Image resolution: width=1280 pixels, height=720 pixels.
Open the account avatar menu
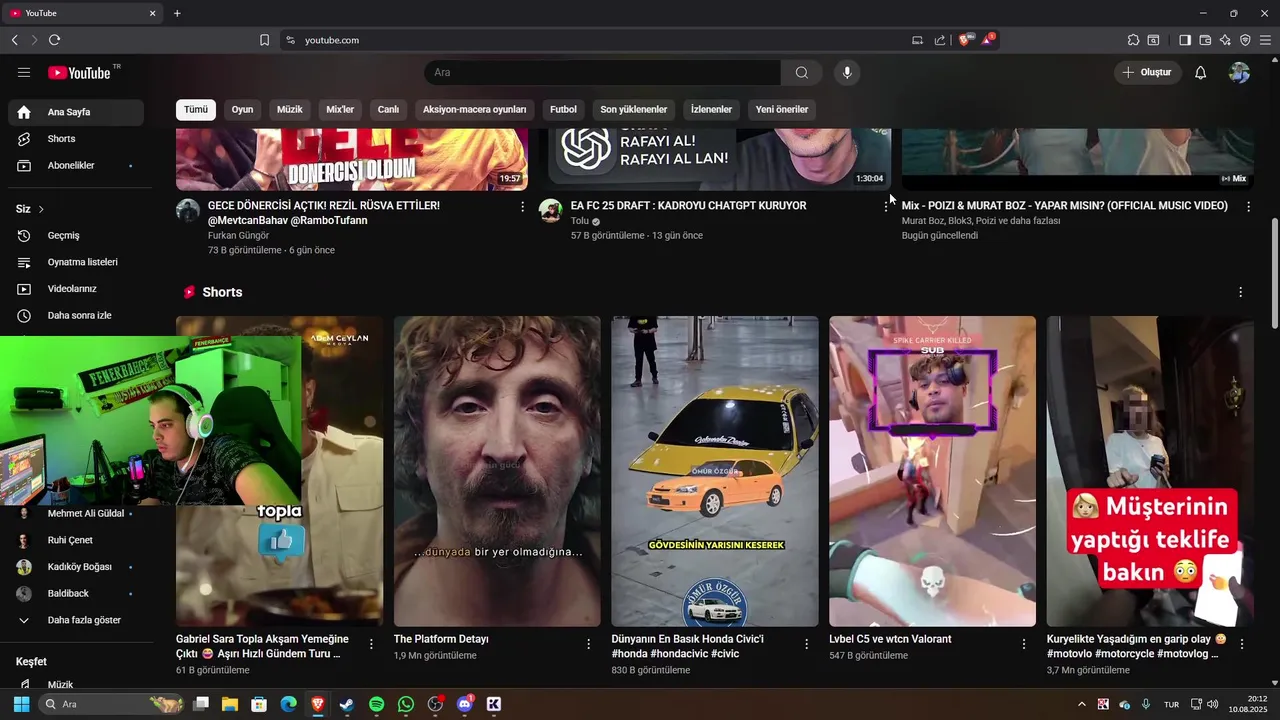(x=1239, y=72)
